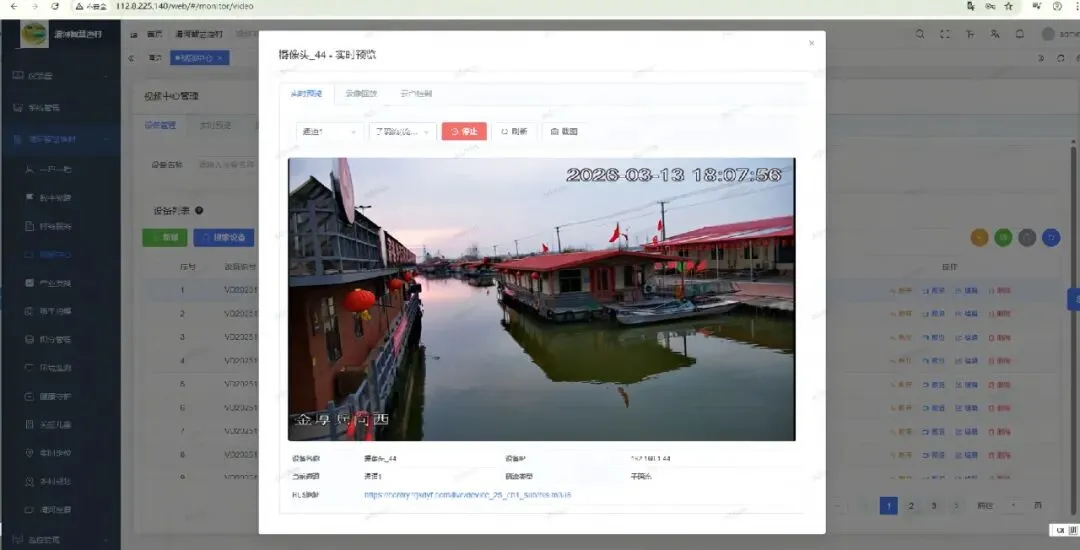Open the stream type dropdown beside channel
This screenshot has height=550, width=1080.
pyautogui.click(x=403, y=131)
